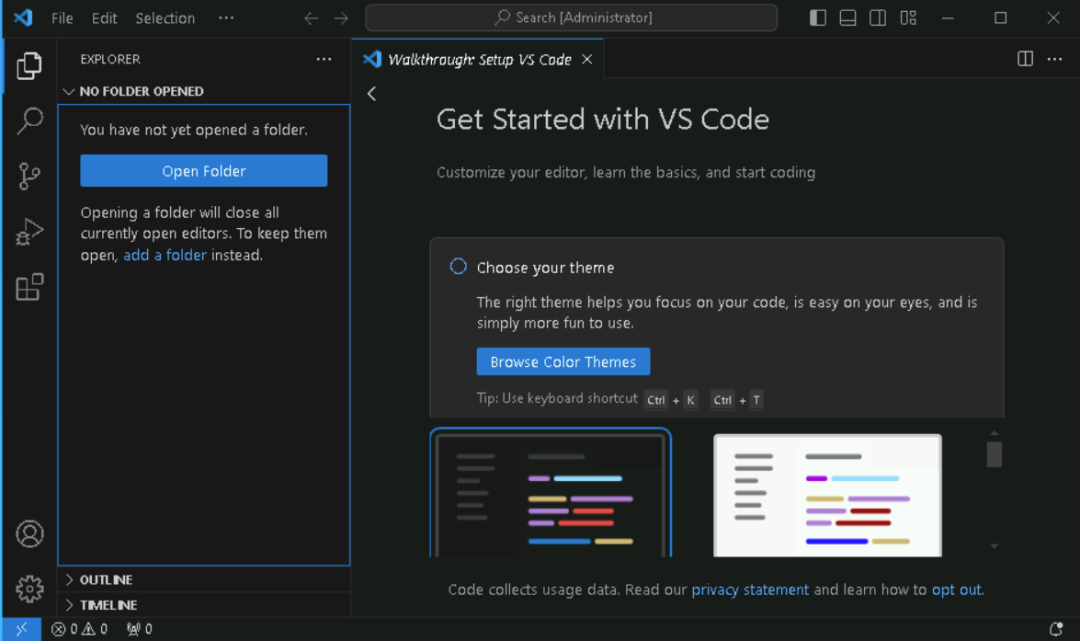The height and width of the screenshot is (641, 1080).
Task: Open the Manage gear icon
Action: click(30, 589)
